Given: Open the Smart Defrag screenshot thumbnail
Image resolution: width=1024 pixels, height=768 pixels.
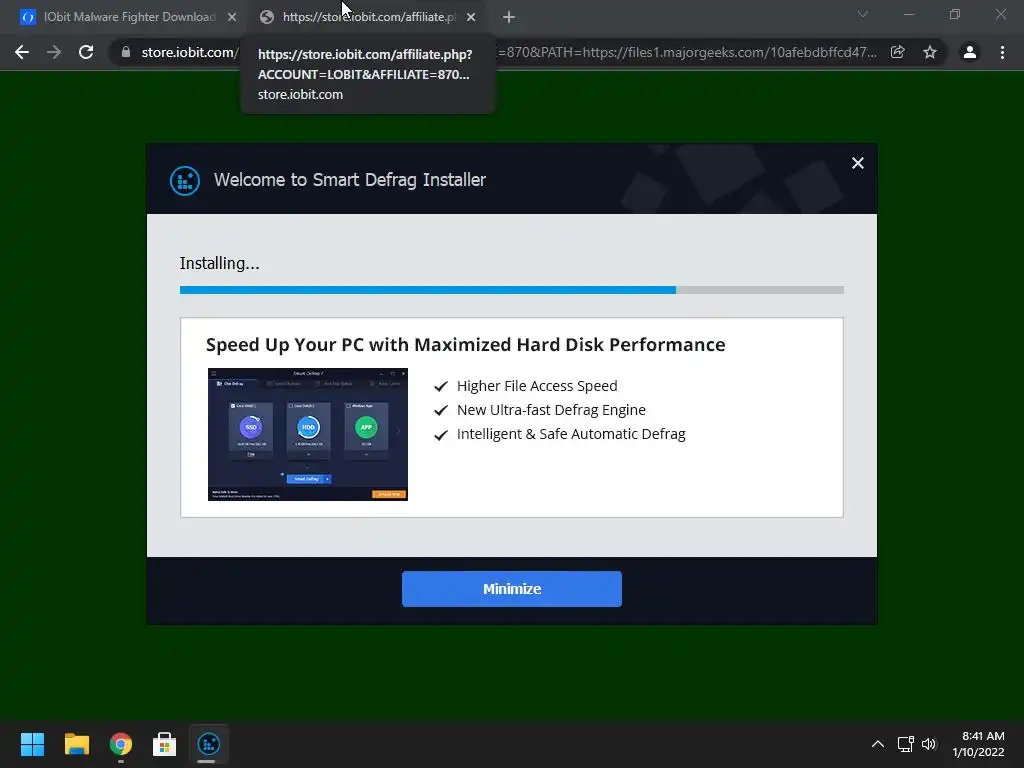Looking at the screenshot, I should coord(308,434).
